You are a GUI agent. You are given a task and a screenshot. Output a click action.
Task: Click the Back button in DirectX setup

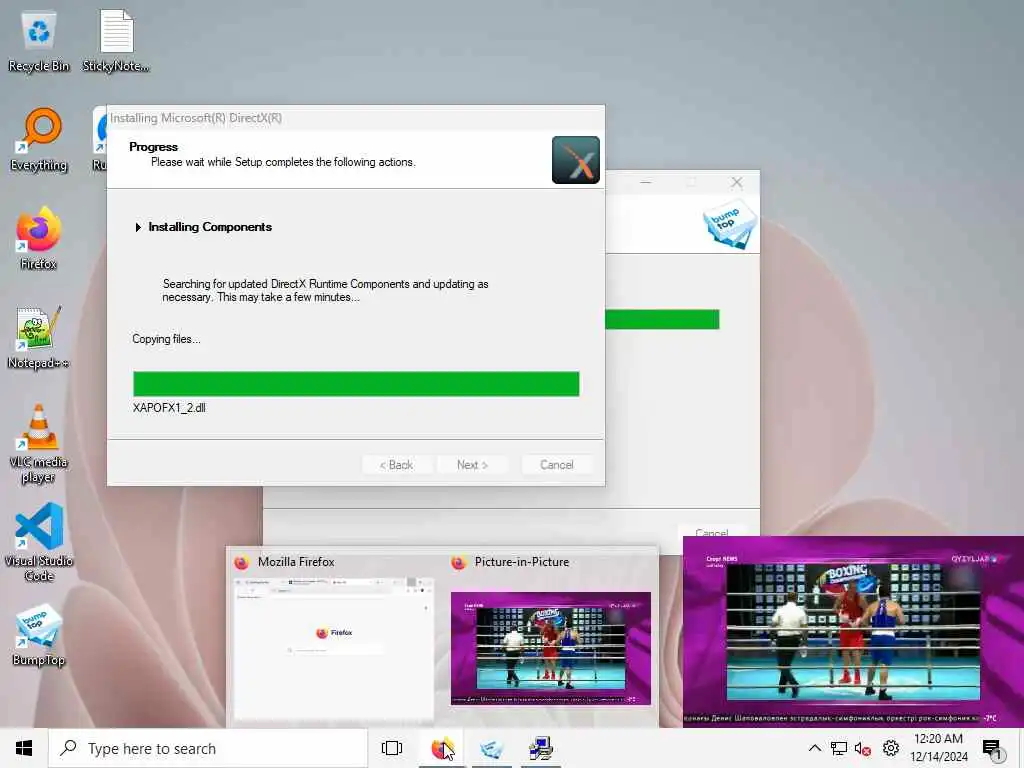[x=396, y=465]
